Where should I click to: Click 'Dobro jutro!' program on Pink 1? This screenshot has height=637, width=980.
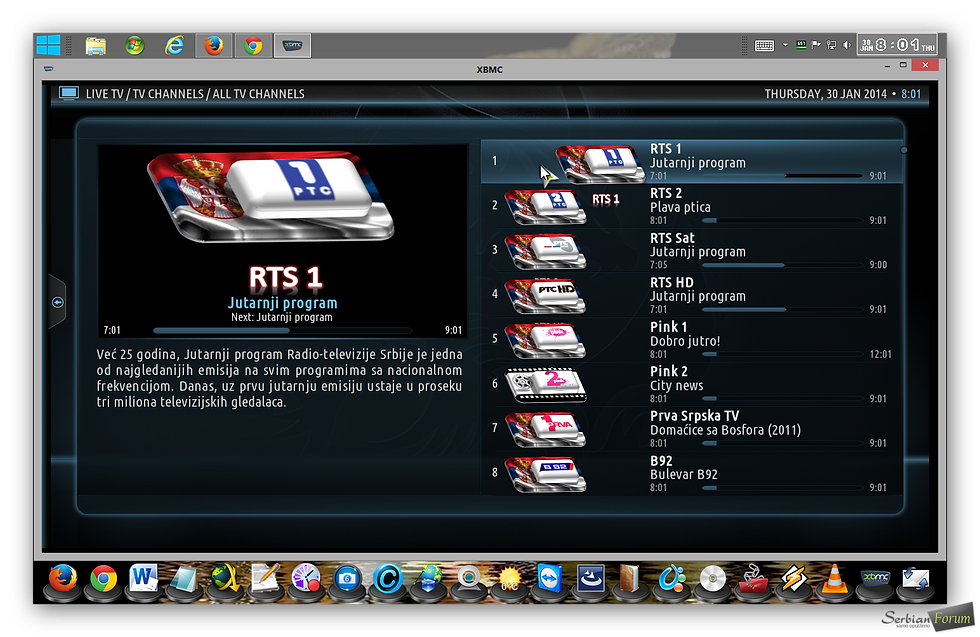pos(685,341)
